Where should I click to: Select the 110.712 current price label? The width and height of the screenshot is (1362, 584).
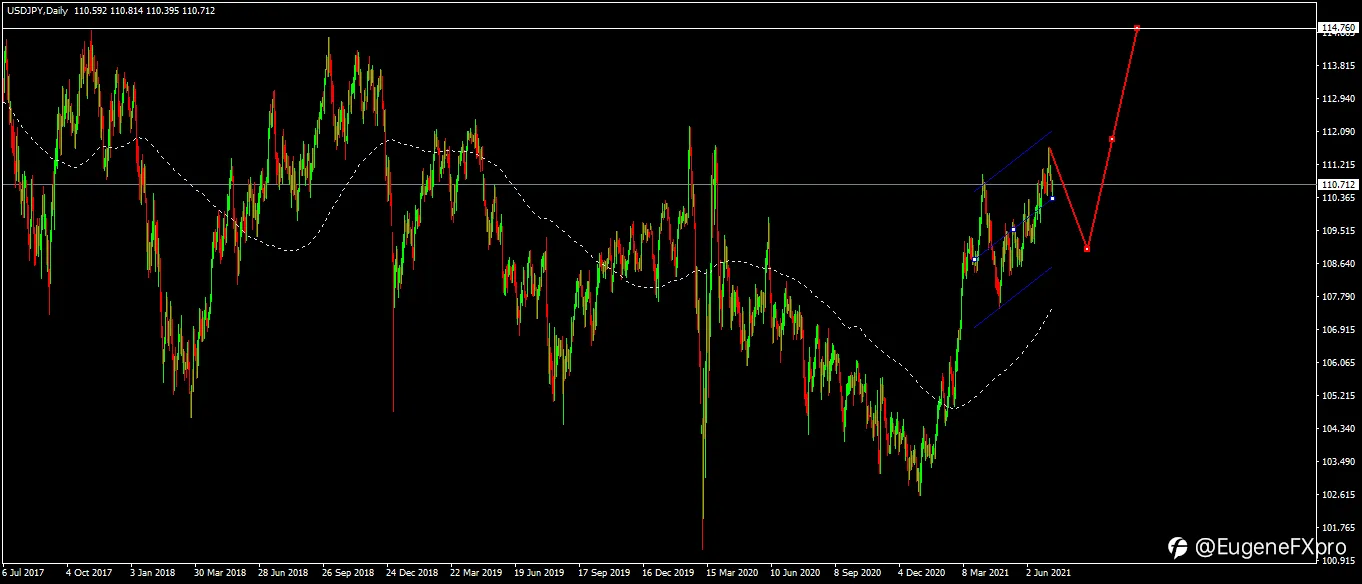click(x=1337, y=184)
